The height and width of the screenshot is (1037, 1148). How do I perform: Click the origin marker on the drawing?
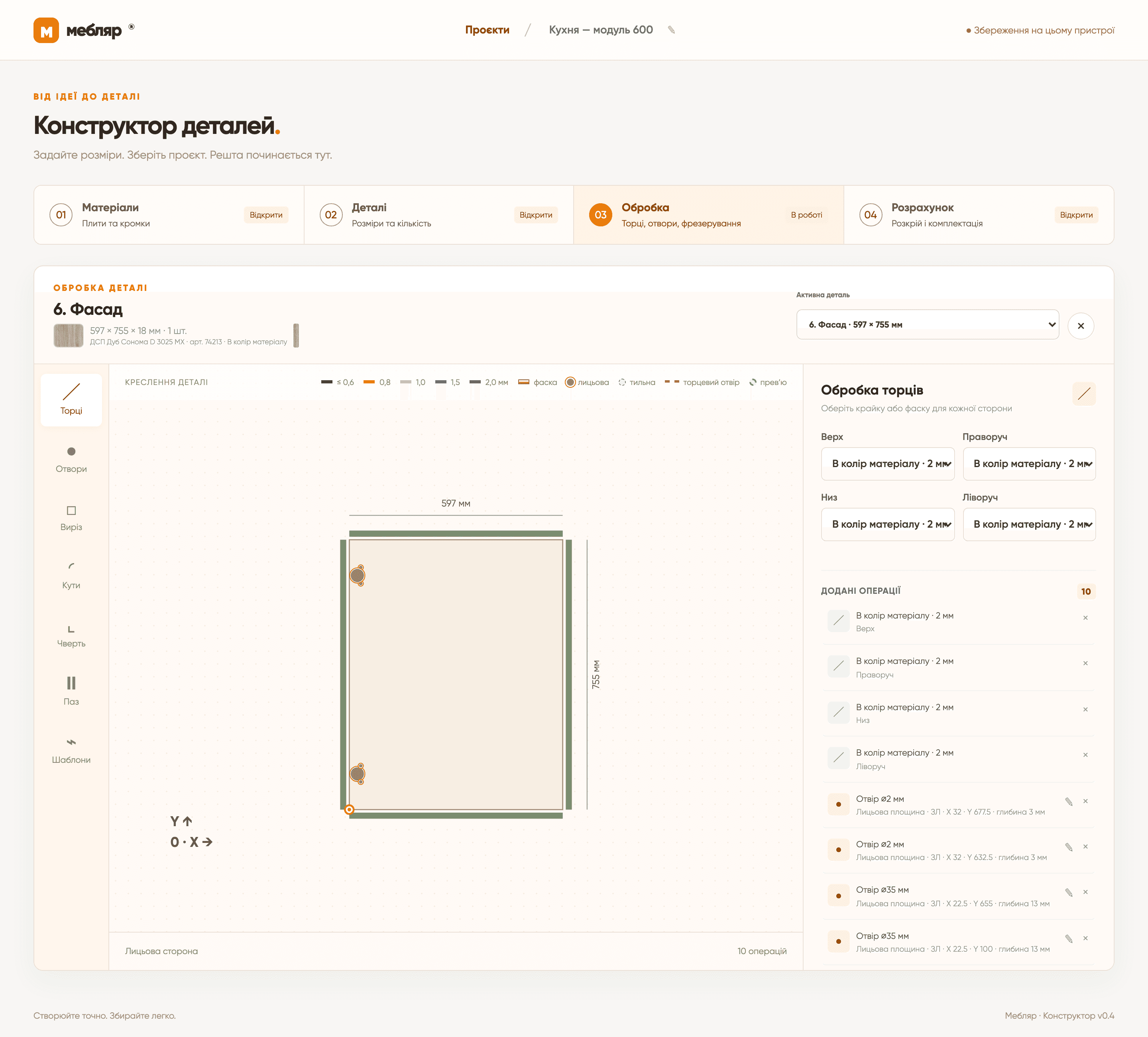(350, 810)
